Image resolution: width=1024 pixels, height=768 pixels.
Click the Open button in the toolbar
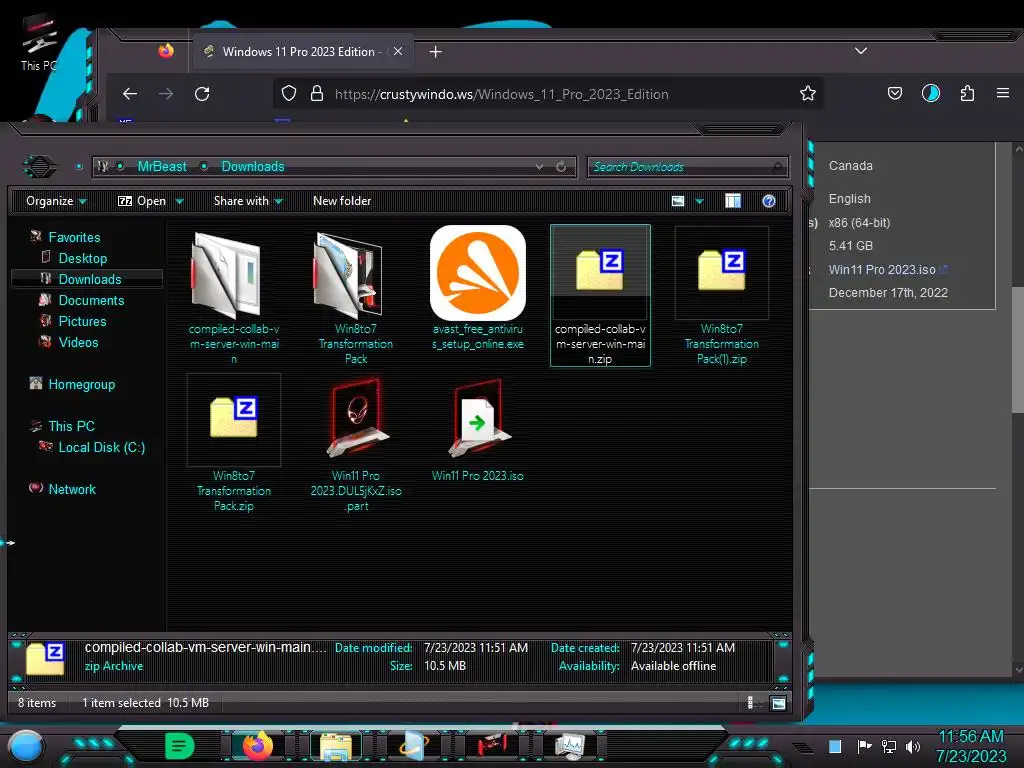click(142, 200)
